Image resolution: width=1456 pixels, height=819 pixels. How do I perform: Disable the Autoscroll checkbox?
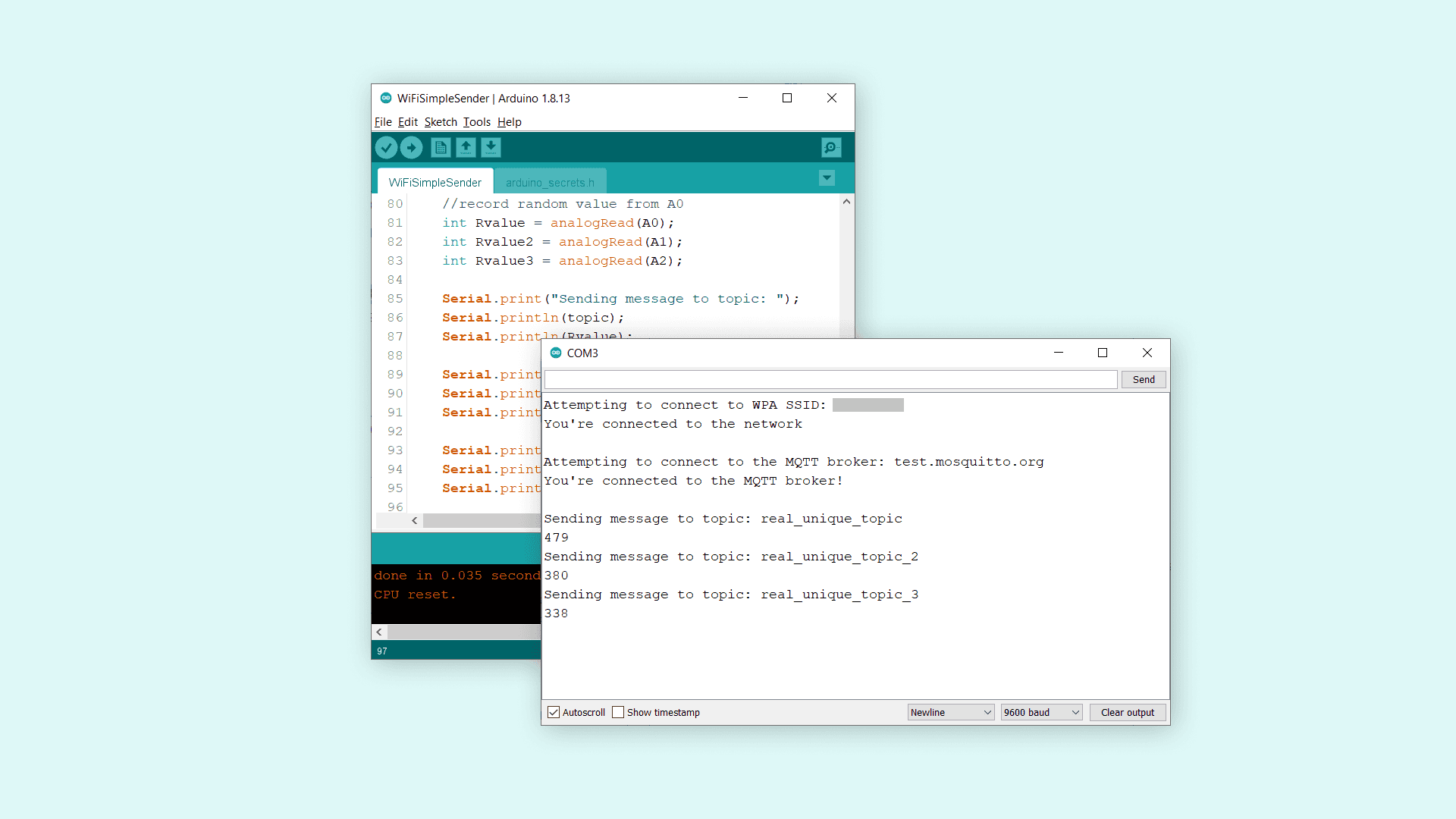554,712
